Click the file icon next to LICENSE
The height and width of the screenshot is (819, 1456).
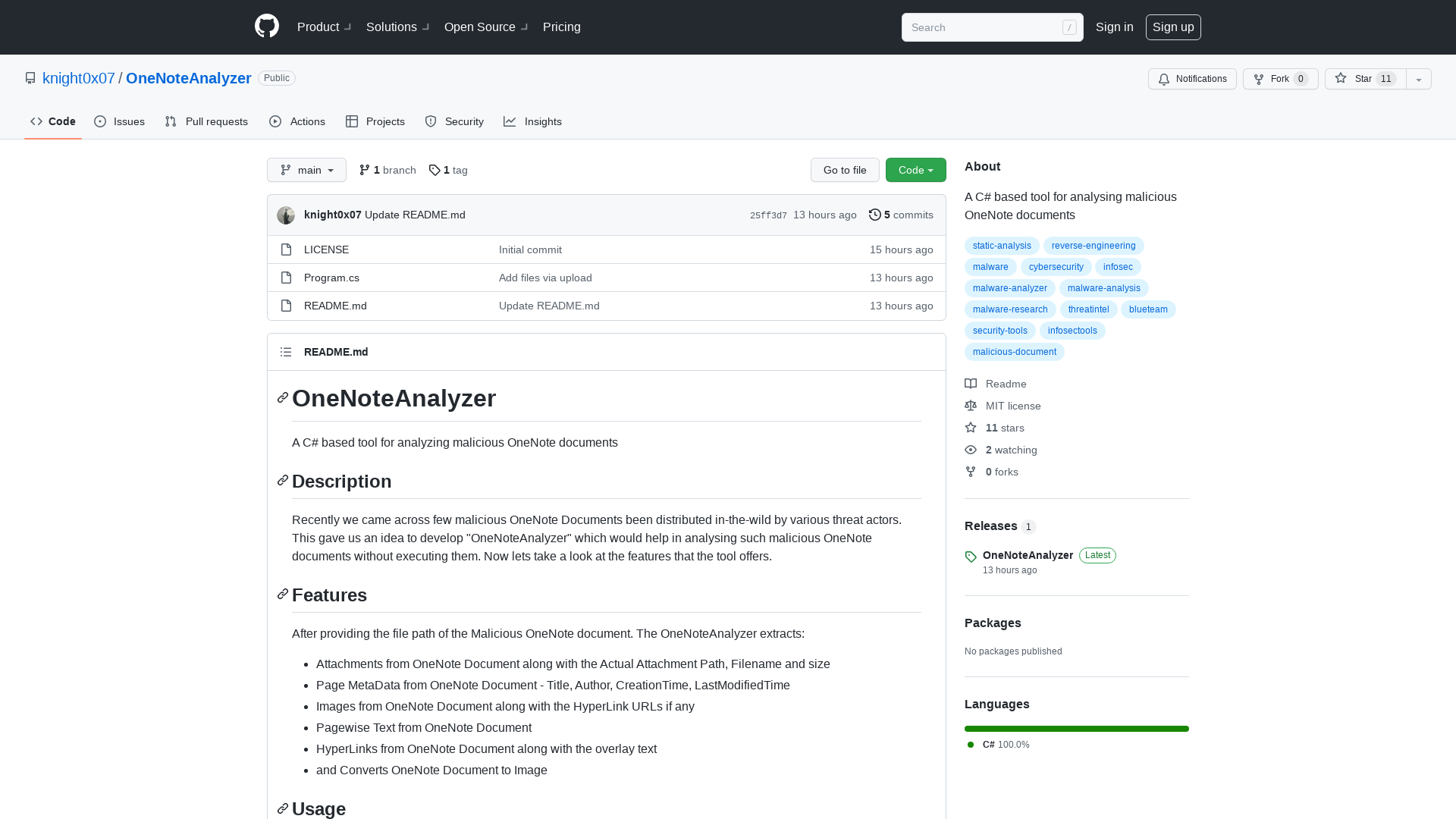coord(286,249)
